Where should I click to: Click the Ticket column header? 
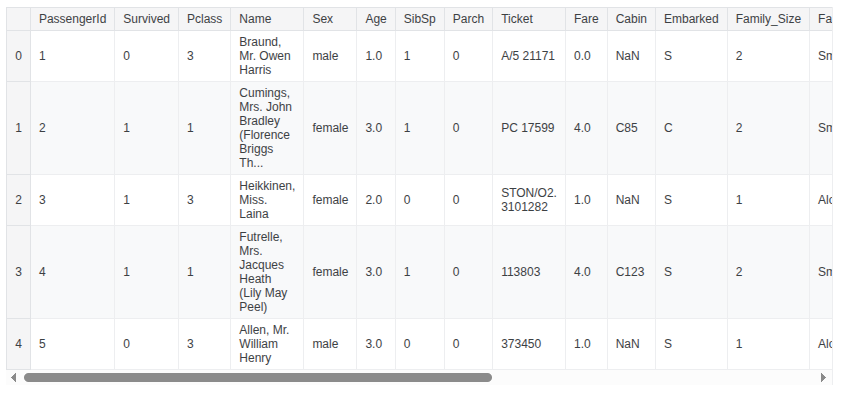point(529,19)
